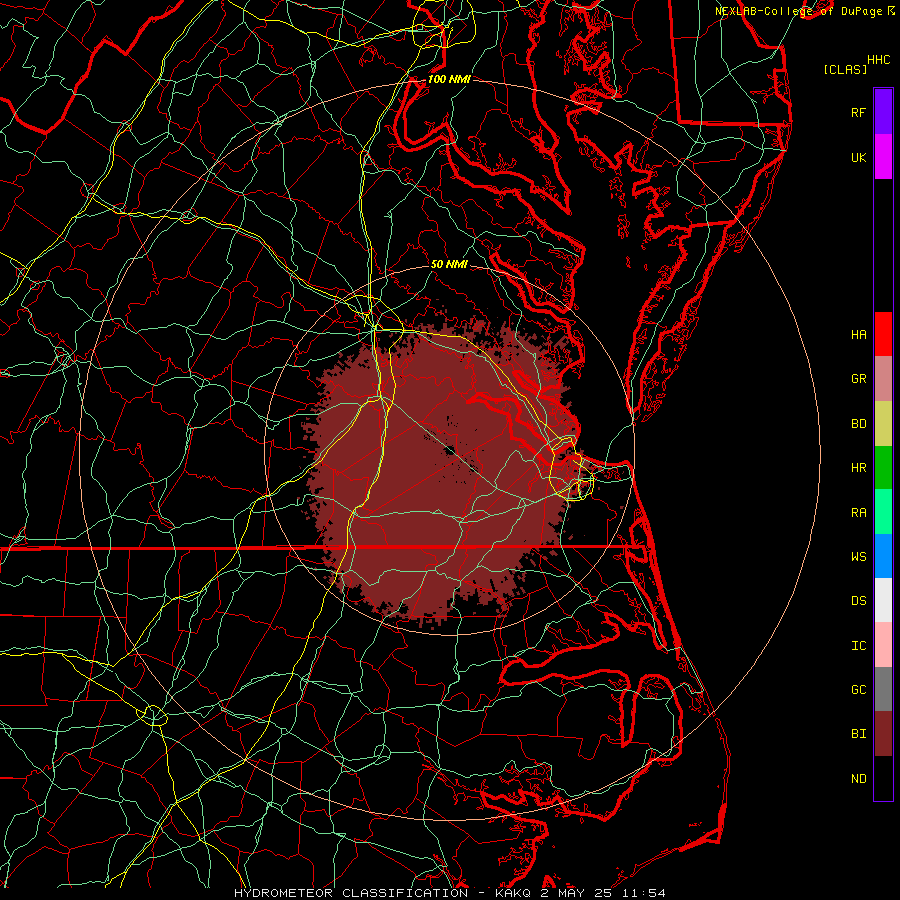Click the Hydrometeor Classification KAKQ caption

[450, 893]
